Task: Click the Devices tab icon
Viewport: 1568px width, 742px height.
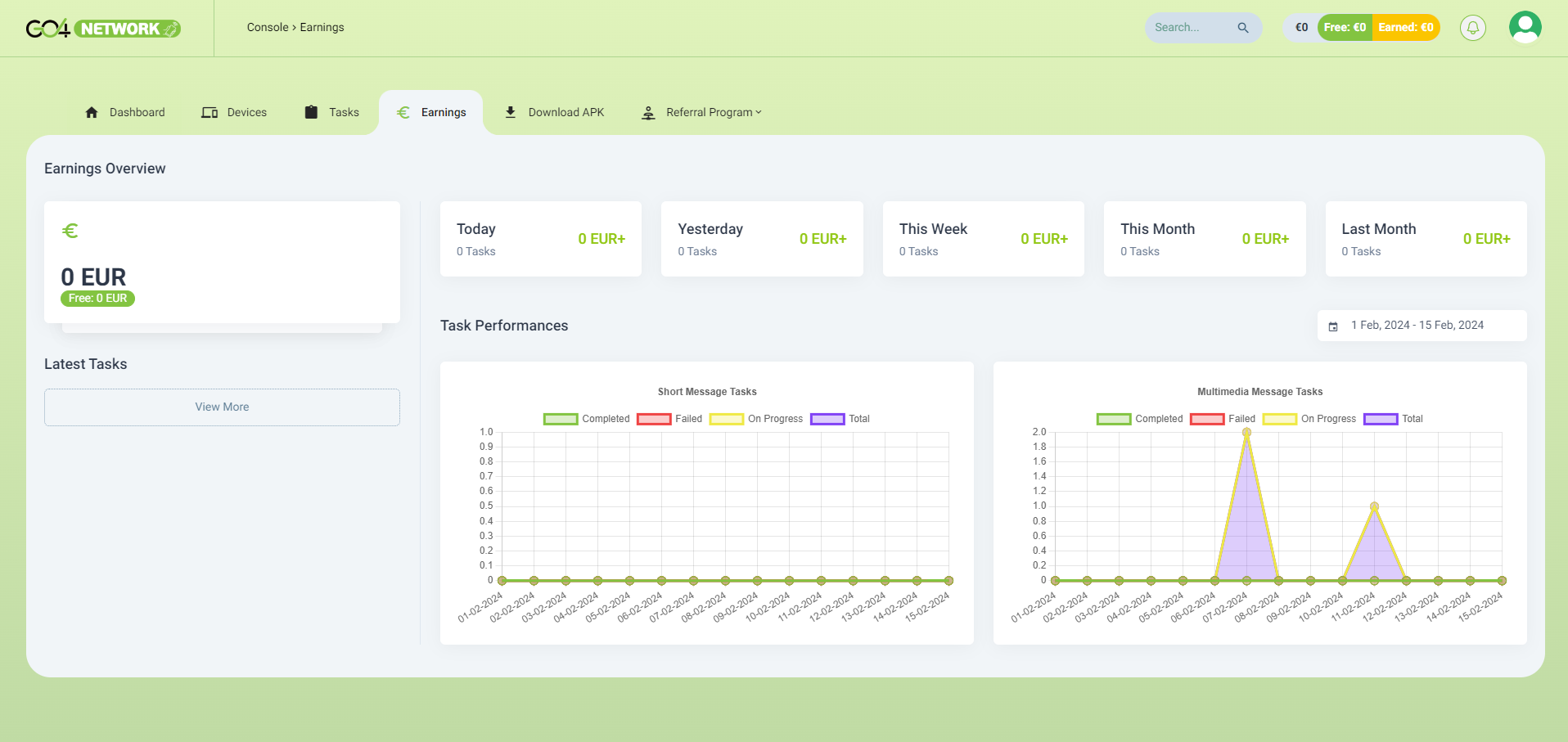Action: (210, 112)
